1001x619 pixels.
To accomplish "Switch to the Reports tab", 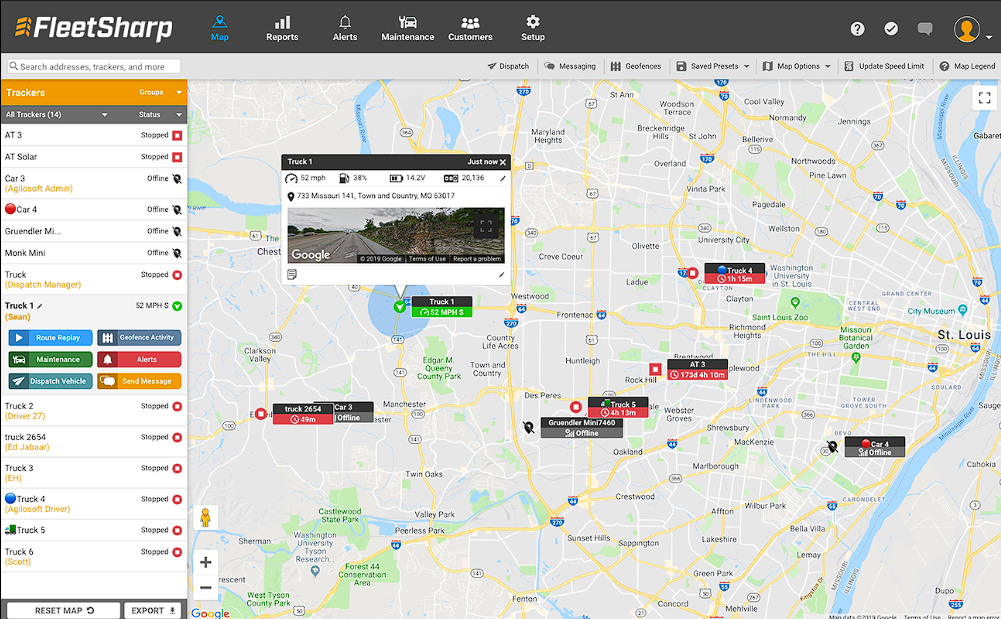I will pos(282,27).
